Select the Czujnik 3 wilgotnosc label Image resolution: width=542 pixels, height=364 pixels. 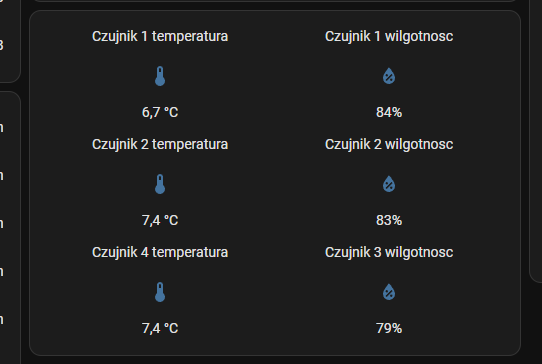coord(389,252)
